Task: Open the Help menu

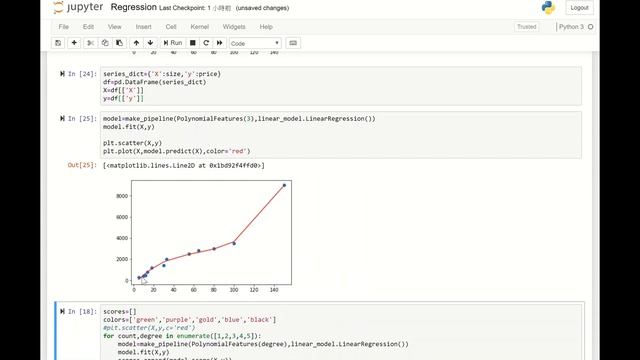Action: (266, 27)
